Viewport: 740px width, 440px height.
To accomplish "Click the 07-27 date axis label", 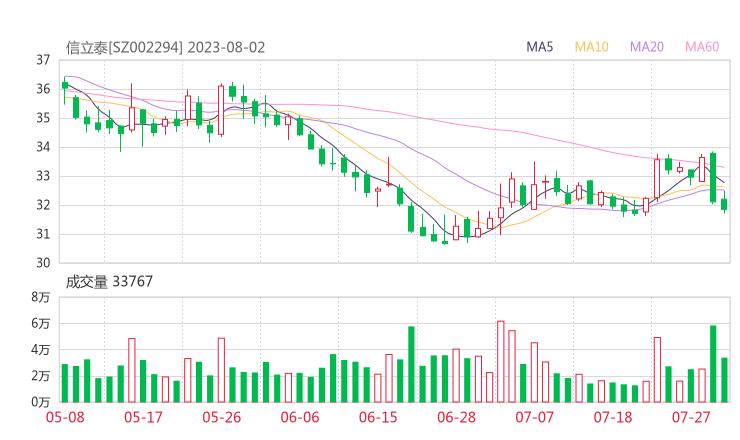I will click(691, 417).
